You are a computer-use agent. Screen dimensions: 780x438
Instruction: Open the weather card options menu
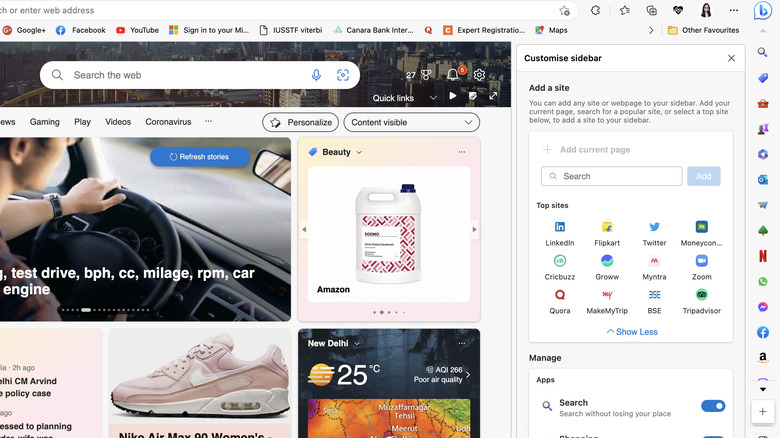(x=462, y=343)
